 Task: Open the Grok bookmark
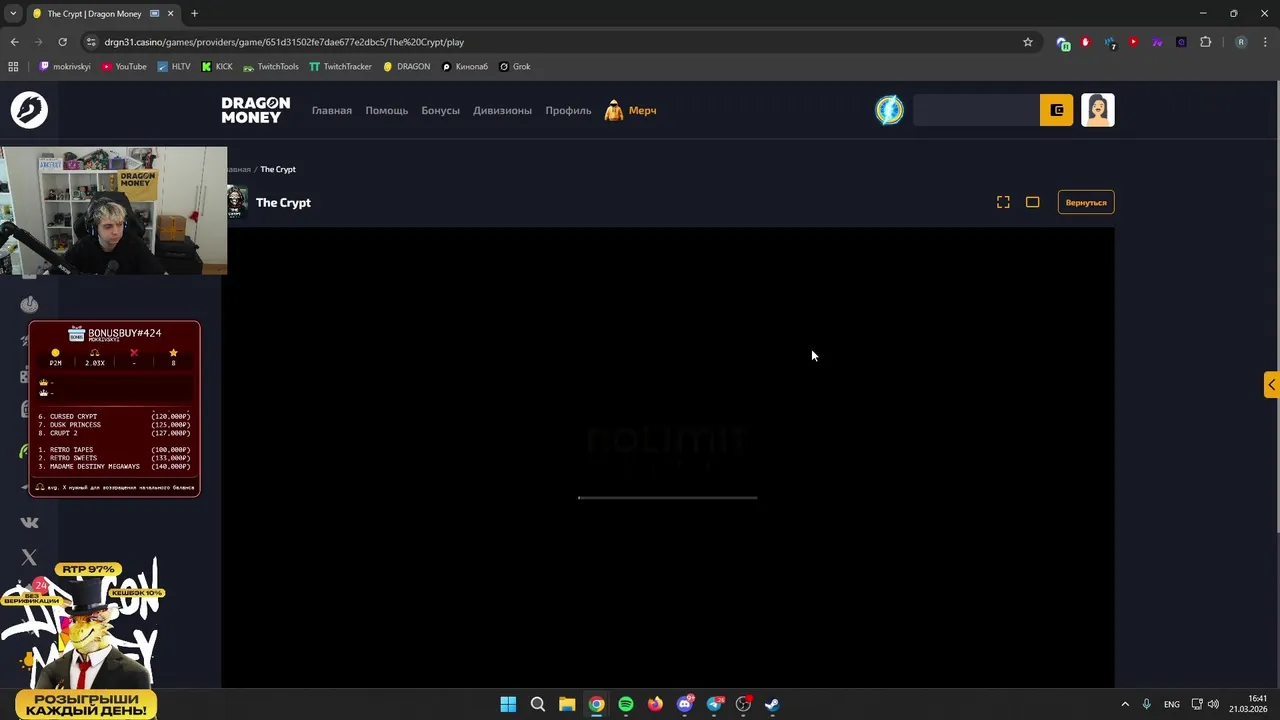coord(515,67)
